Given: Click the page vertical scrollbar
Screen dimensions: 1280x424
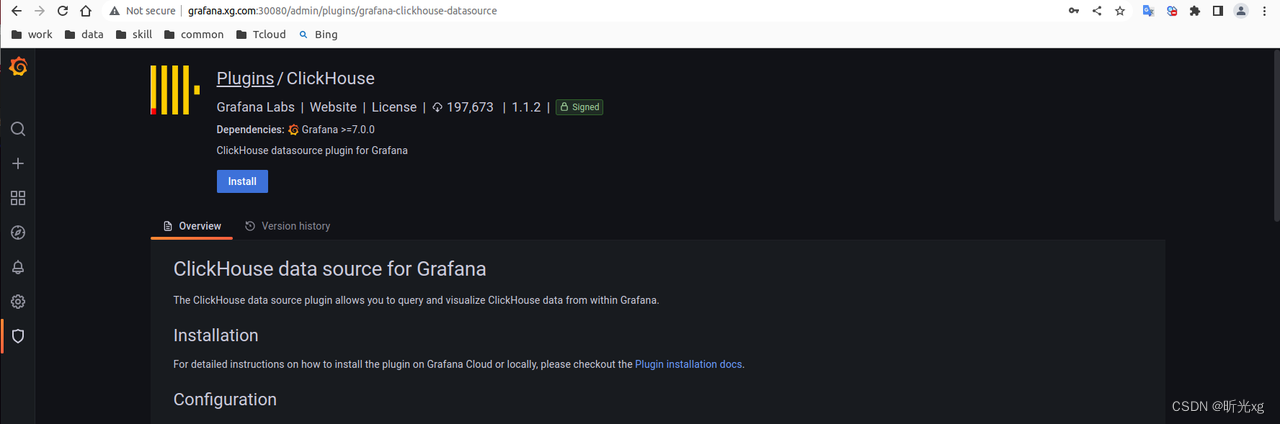Looking at the screenshot, I should (x=1276, y=134).
